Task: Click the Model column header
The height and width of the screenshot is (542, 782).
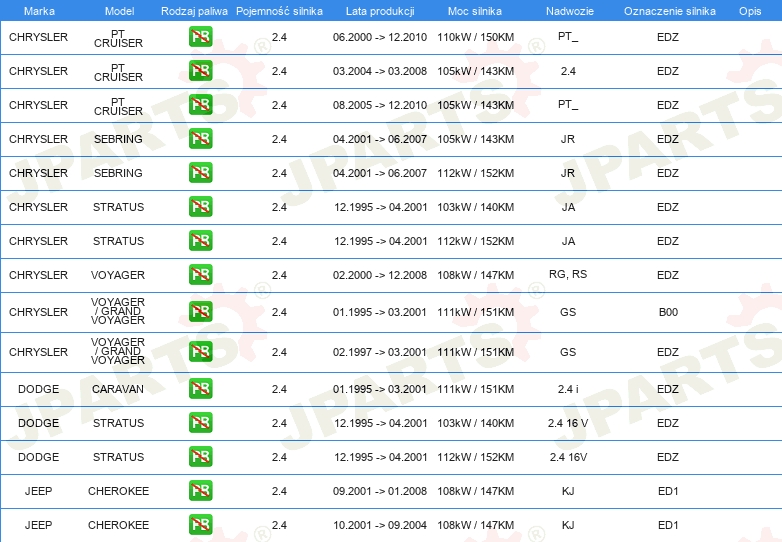Action: [x=120, y=11]
